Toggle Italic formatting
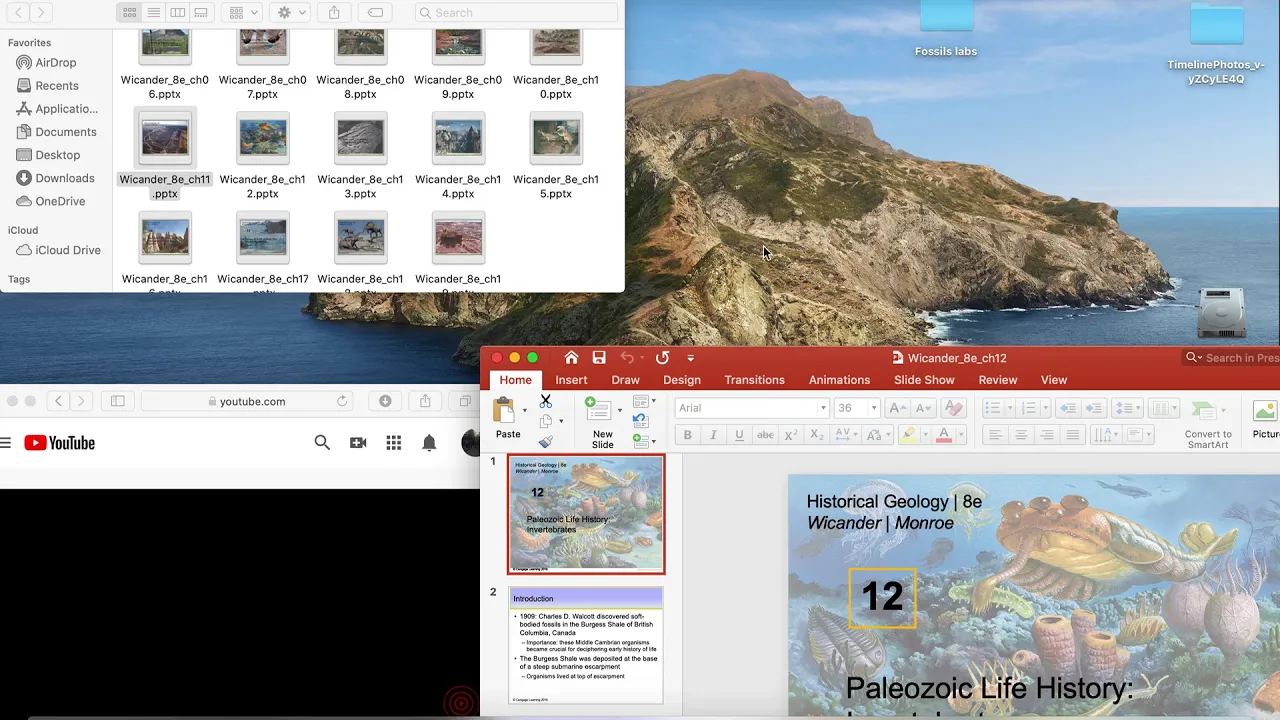This screenshot has width=1280, height=720. point(713,435)
